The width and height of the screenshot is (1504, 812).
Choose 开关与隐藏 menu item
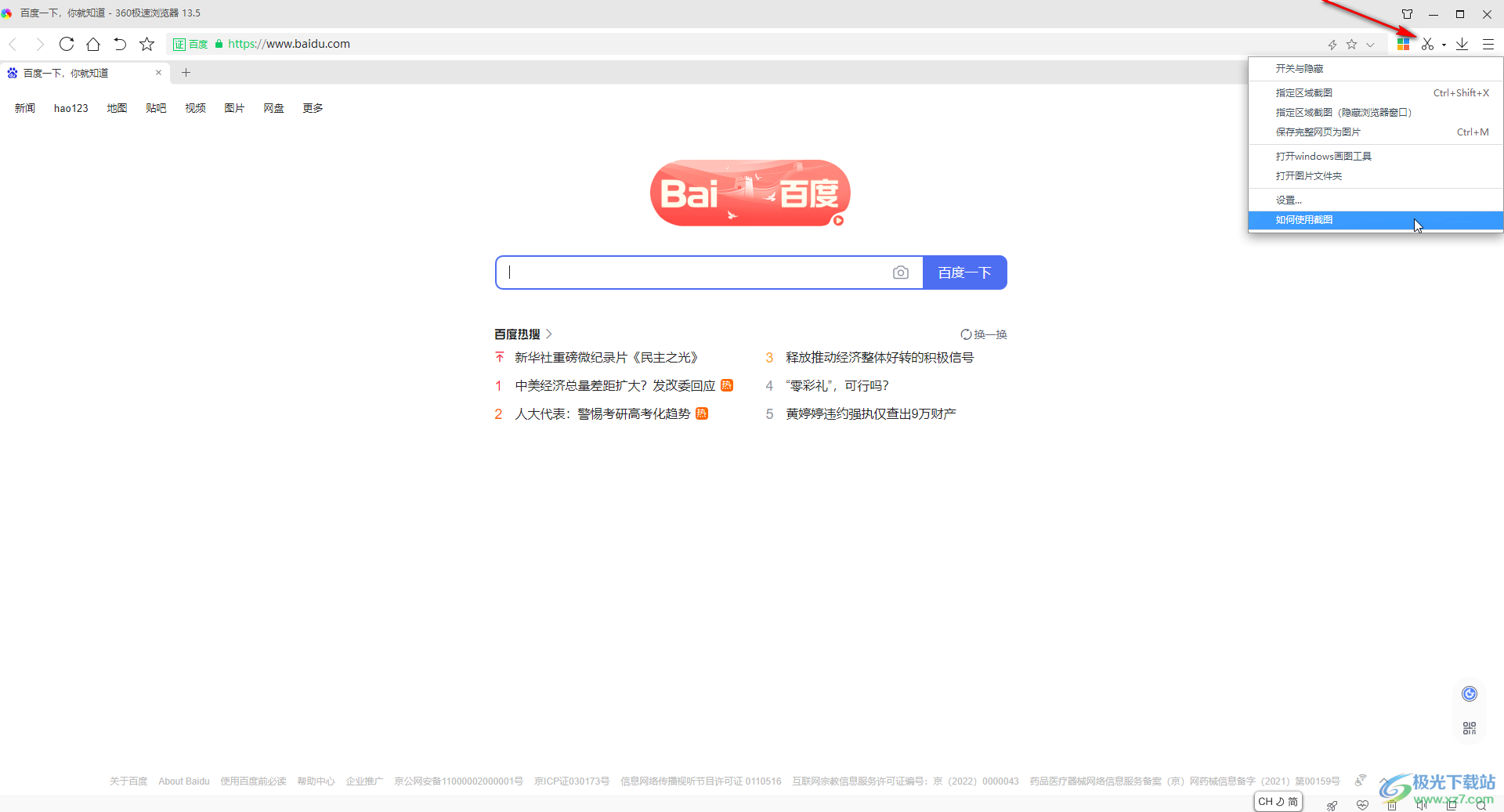pyautogui.click(x=1376, y=69)
